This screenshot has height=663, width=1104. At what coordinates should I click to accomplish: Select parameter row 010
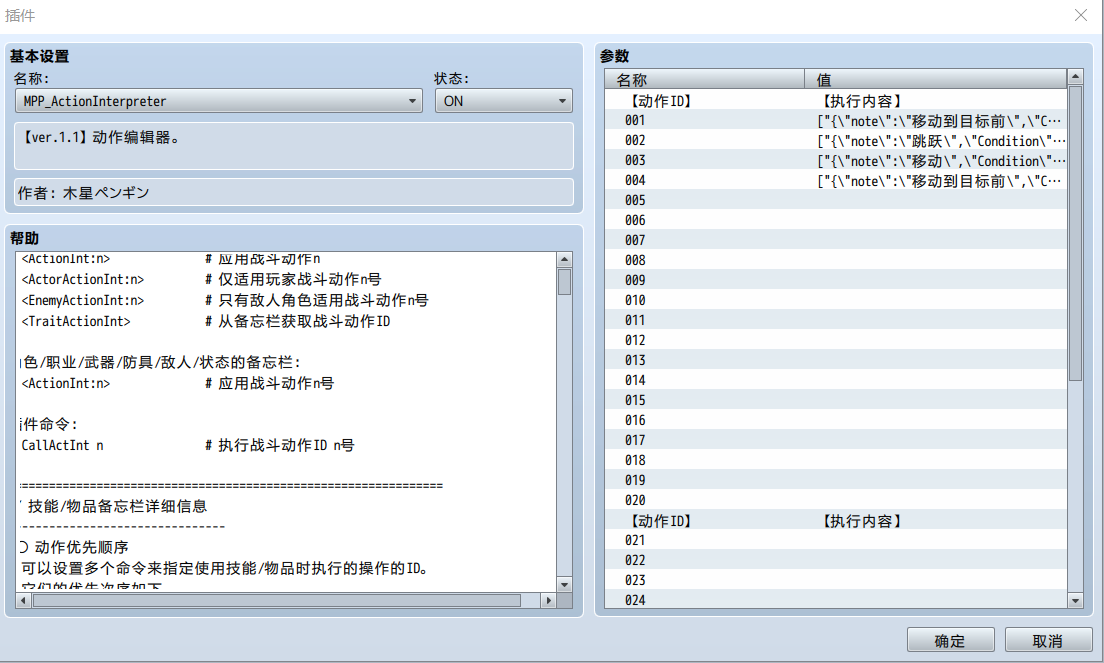point(836,301)
